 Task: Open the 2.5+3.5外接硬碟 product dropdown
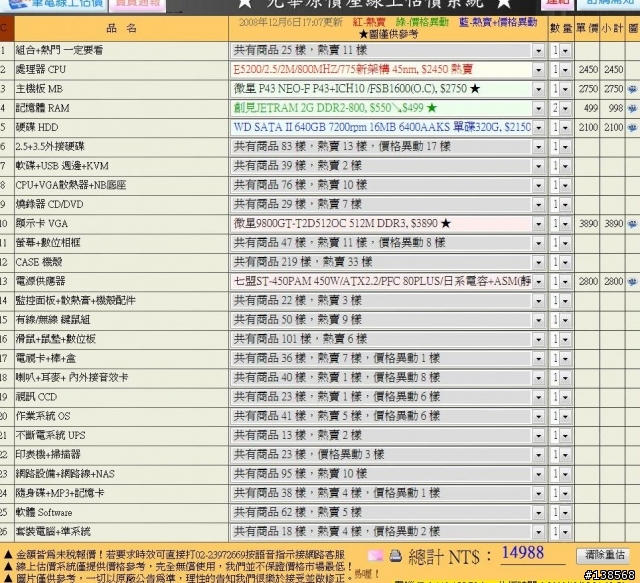click(x=387, y=147)
